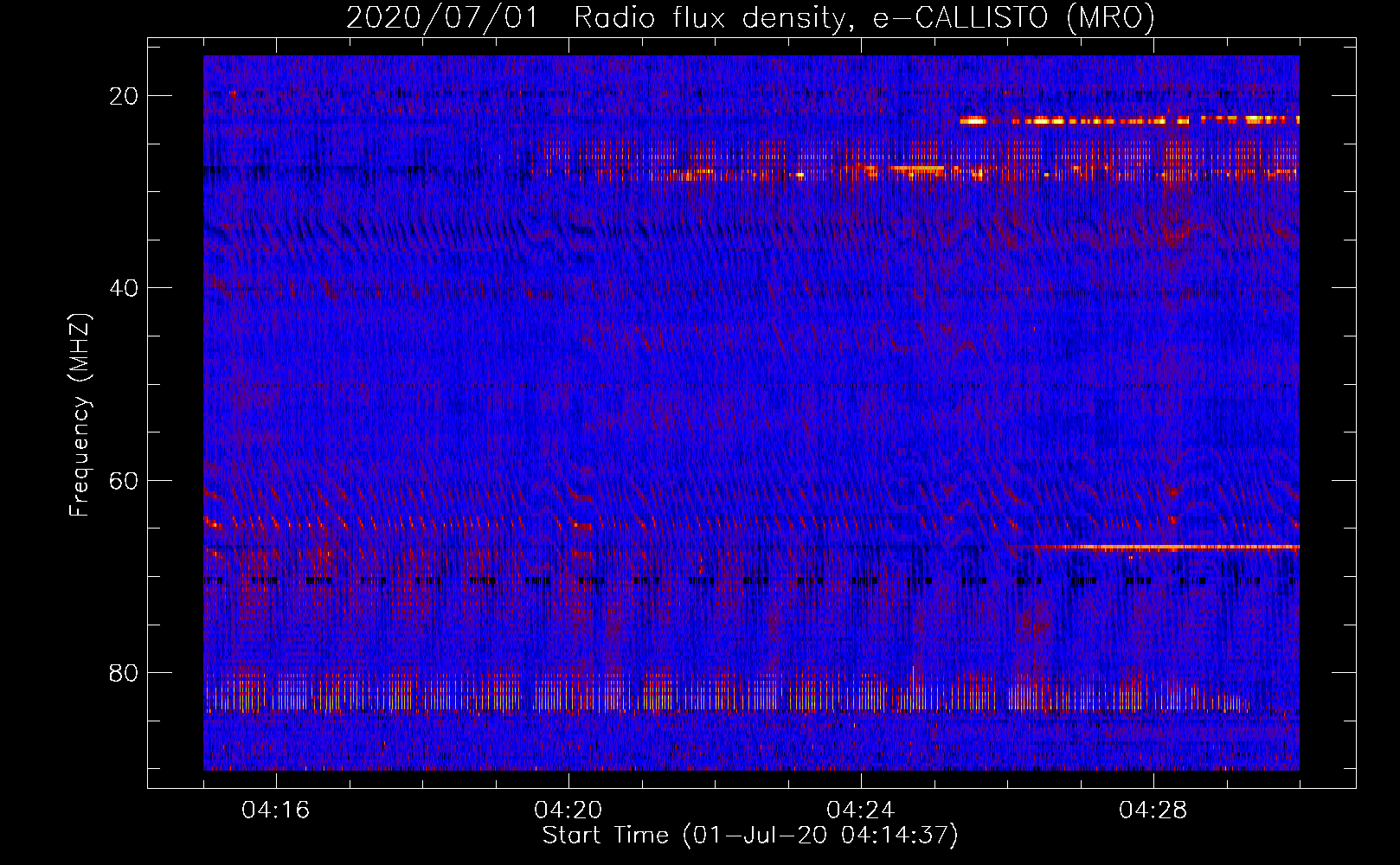Click the 'Start Time (01-Jul-20 04:14:37)' label
The height and width of the screenshot is (865, 1400).
(750, 836)
